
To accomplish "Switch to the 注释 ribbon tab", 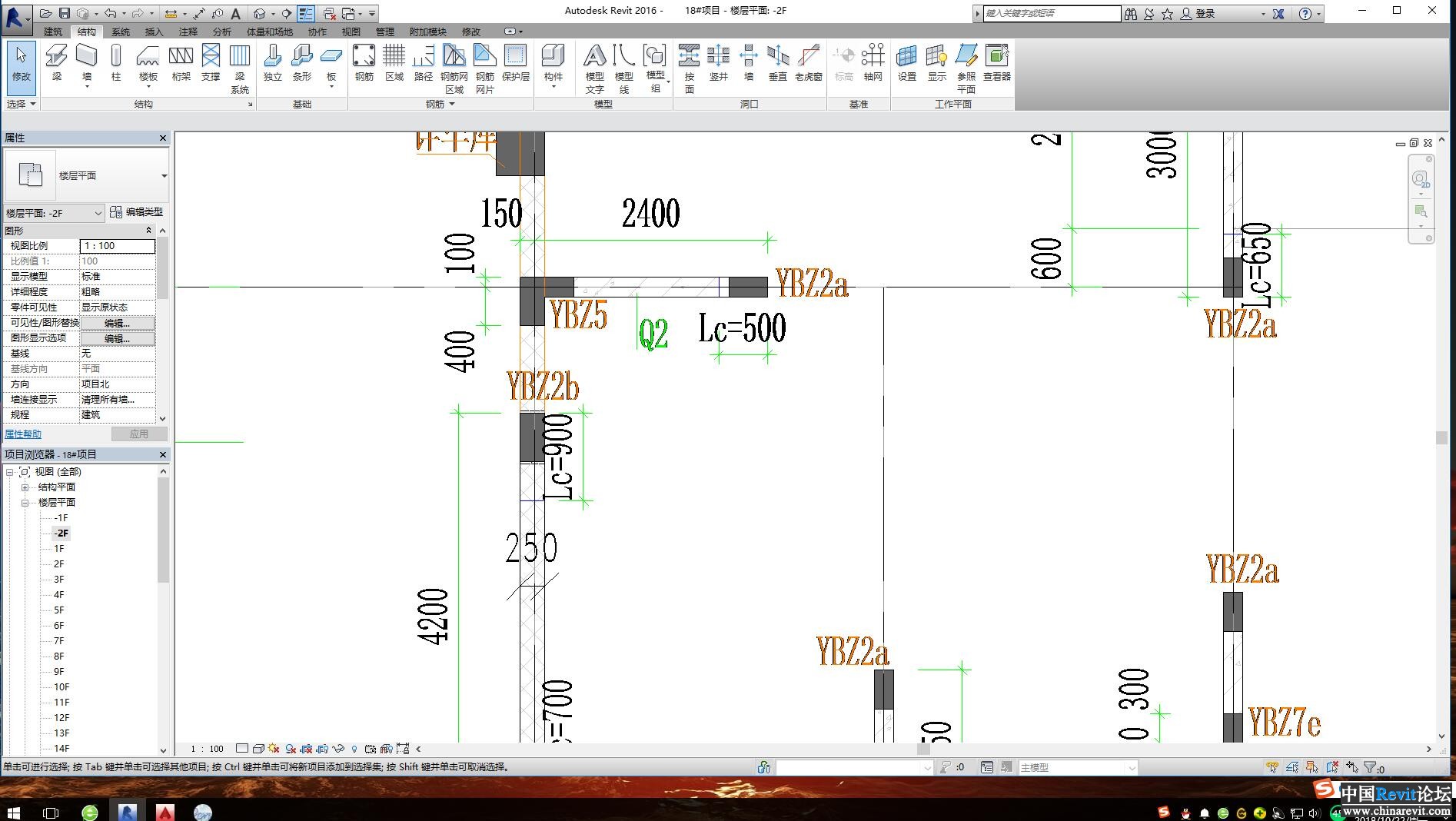I will 188,32.
